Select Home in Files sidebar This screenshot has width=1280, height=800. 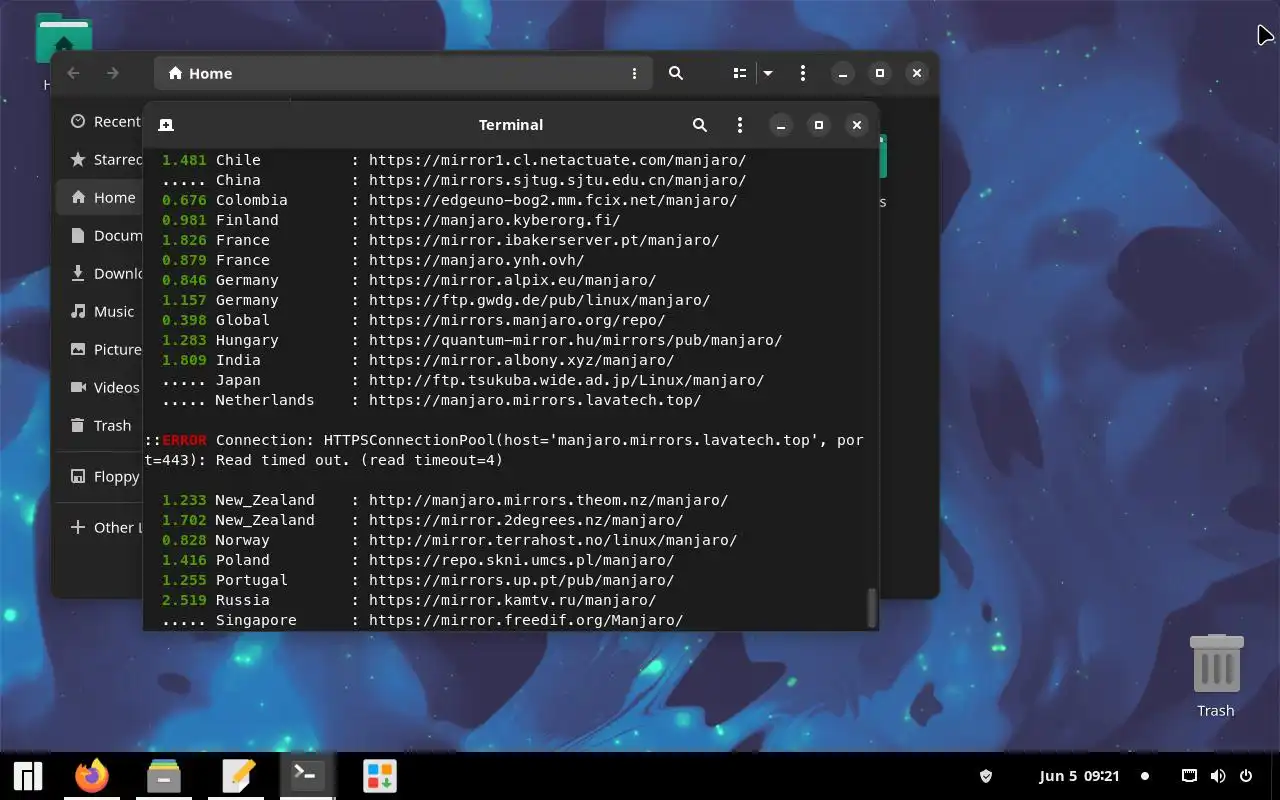point(100,197)
